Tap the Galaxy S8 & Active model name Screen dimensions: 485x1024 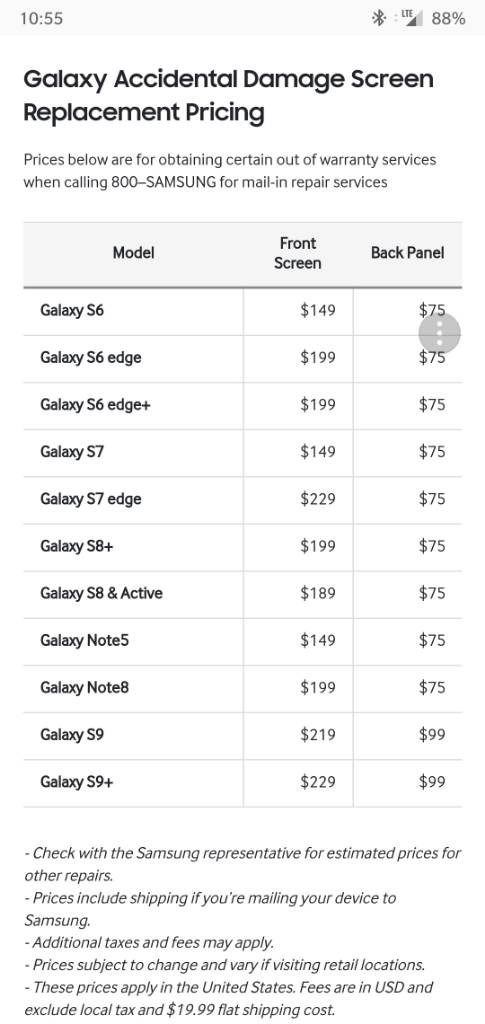coord(101,593)
